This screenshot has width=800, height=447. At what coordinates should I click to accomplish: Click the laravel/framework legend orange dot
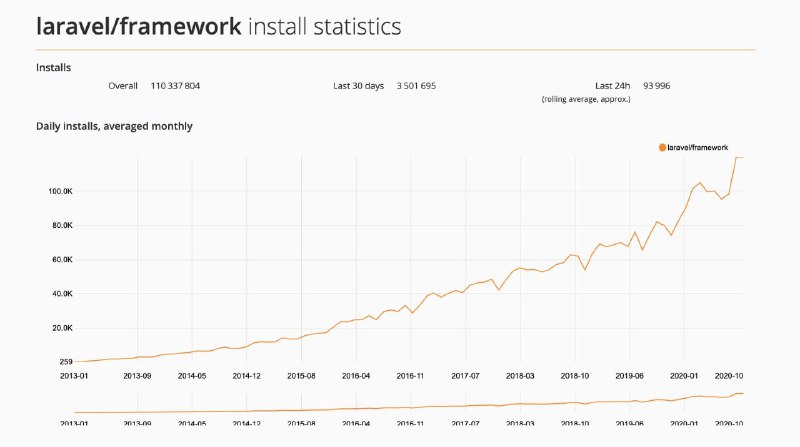click(x=662, y=147)
